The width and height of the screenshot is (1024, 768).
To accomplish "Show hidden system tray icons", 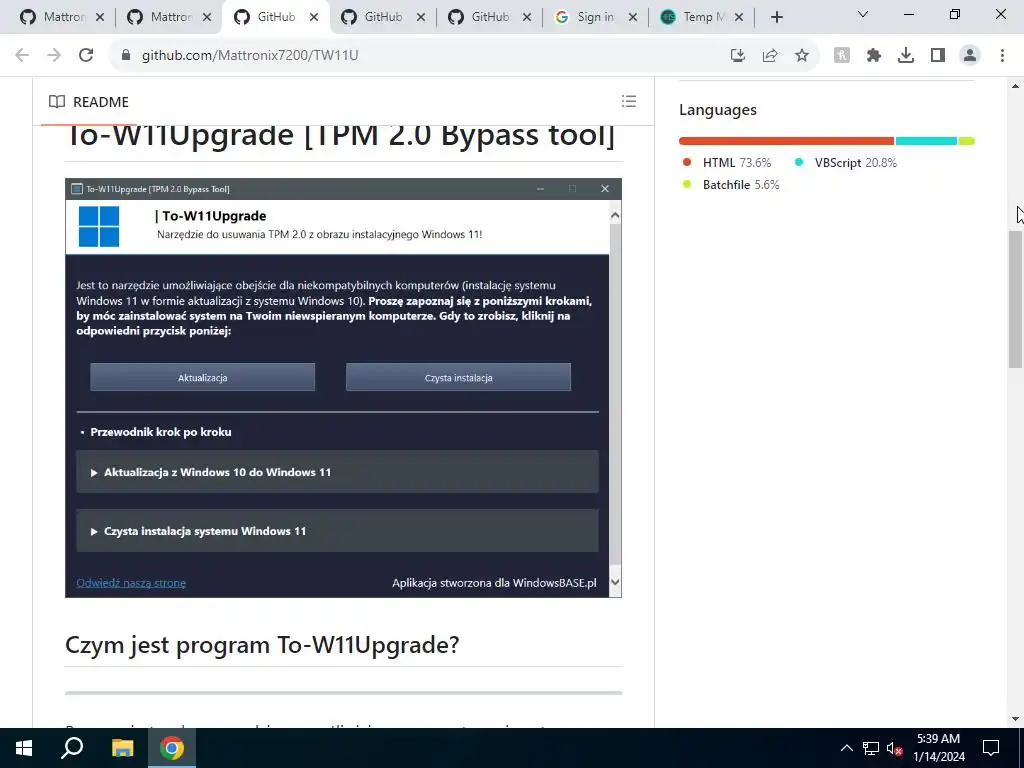I will point(846,748).
